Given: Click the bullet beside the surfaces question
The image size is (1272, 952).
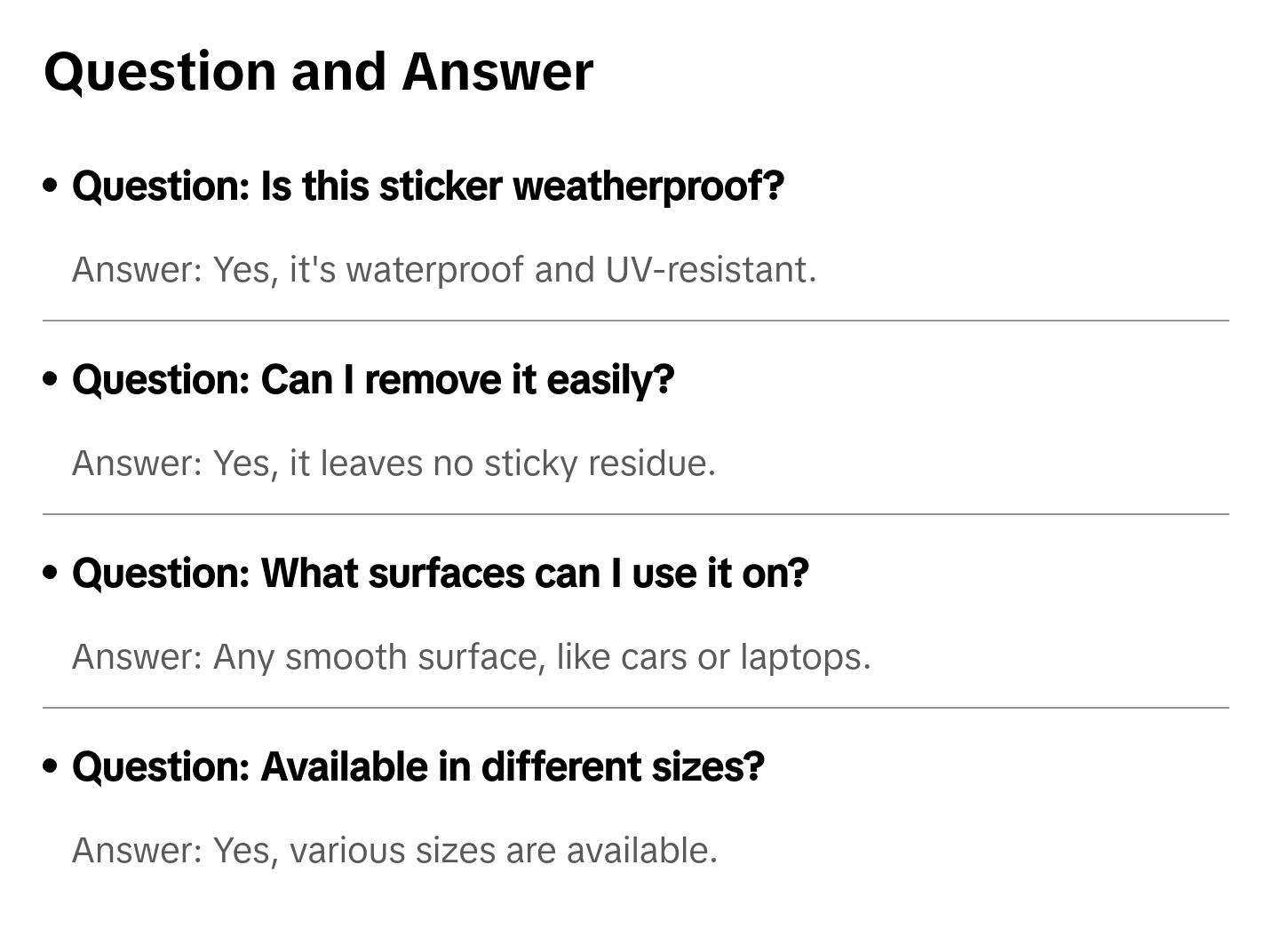Looking at the screenshot, I should pyautogui.click(x=51, y=573).
